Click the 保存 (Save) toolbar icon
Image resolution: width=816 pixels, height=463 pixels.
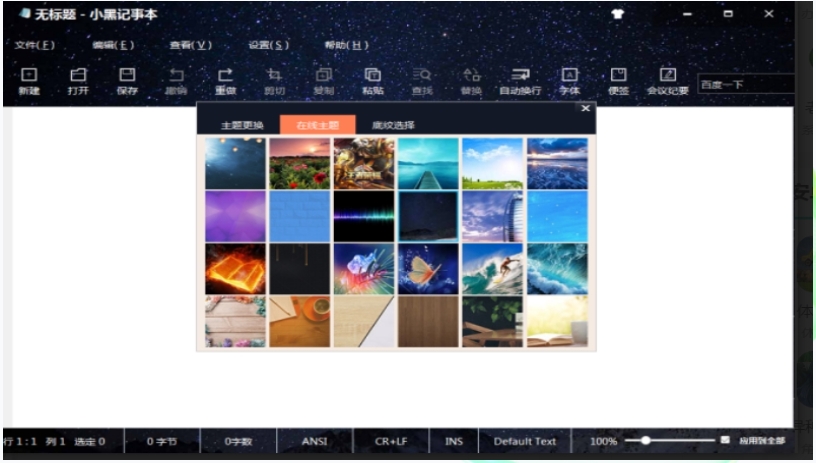127,81
